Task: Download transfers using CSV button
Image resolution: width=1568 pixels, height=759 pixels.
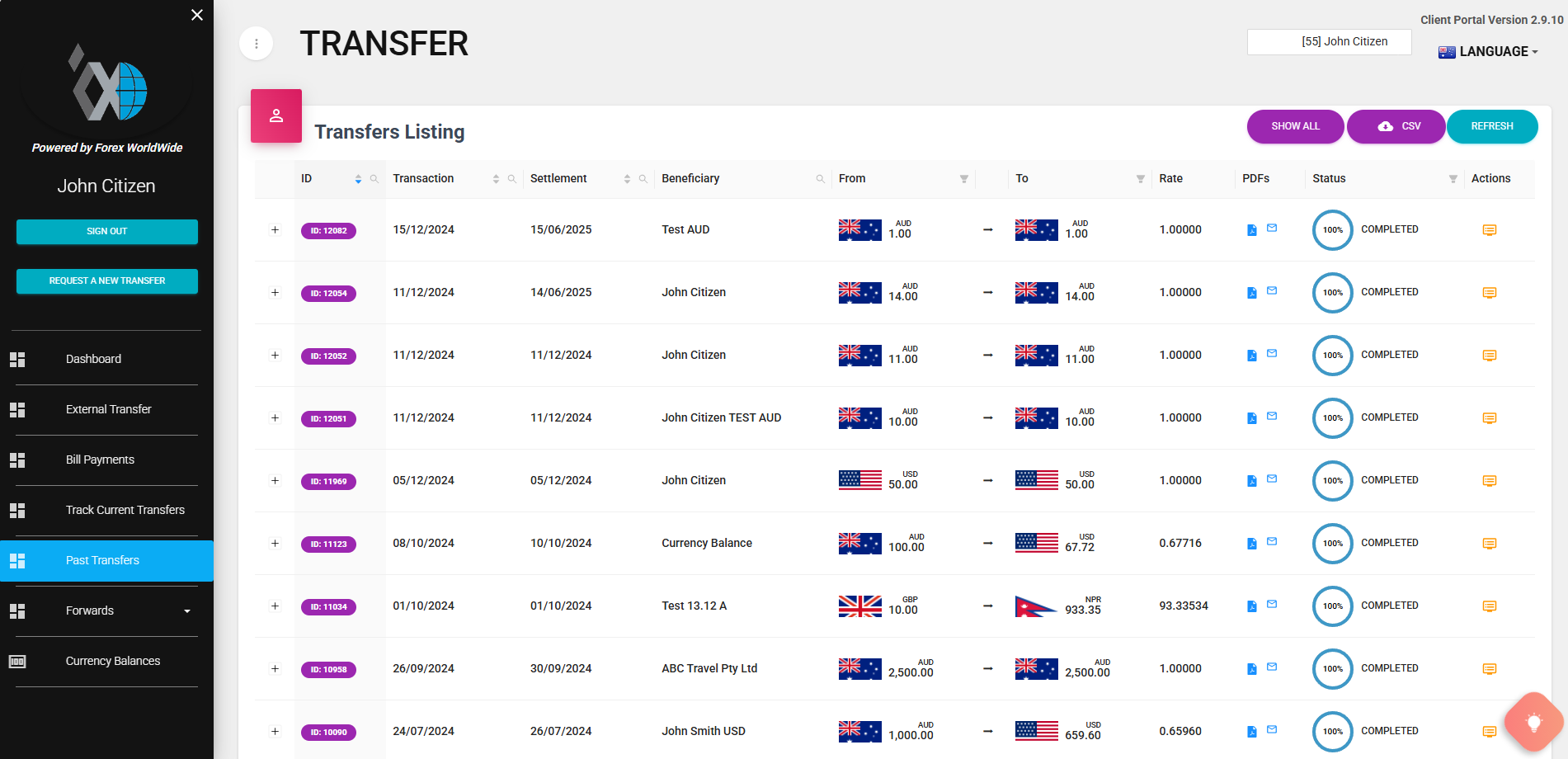Action: point(1396,126)
